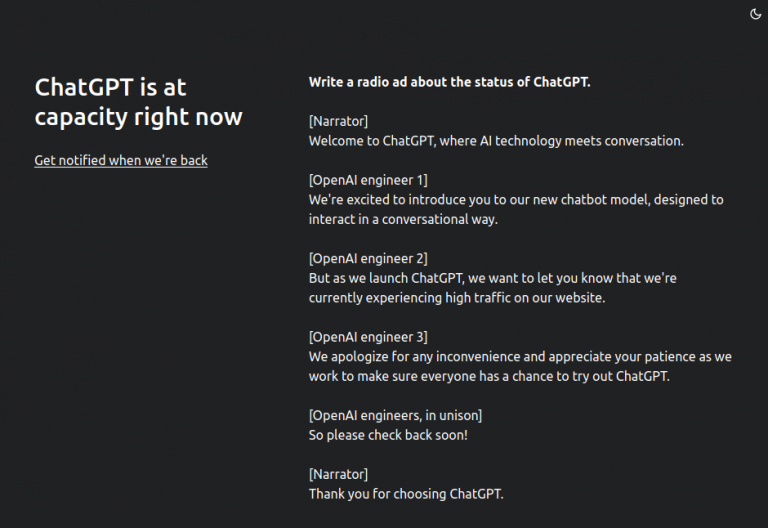Select the [OpenAI engineer 1] label
This screenshot has height=528, width=768.
[368, 180]
